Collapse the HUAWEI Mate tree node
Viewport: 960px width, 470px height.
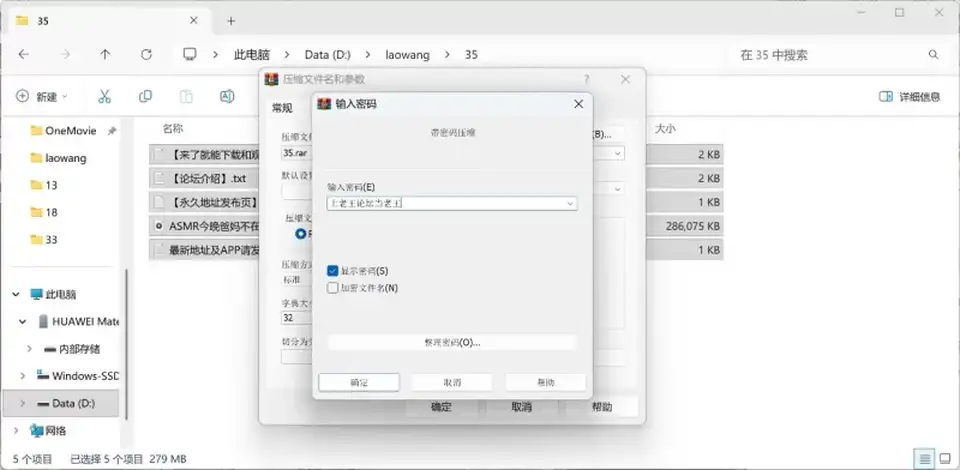[x=23, y=321]
